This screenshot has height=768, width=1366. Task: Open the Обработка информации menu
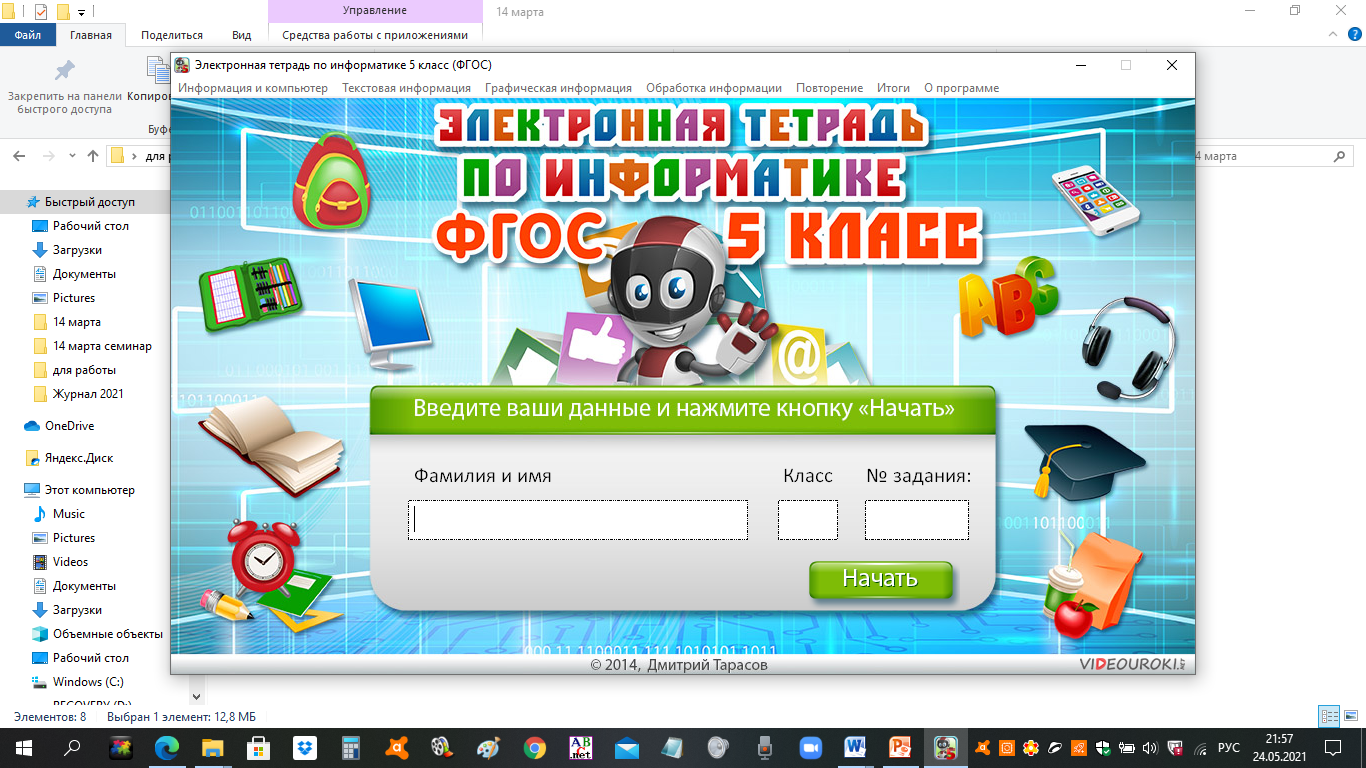714,88
